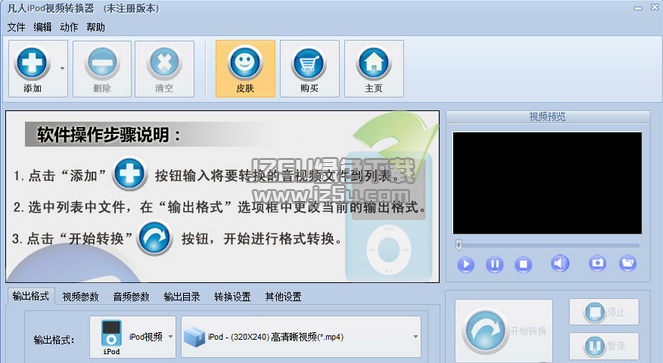Viewport: 663px width, 363px height.
Task: Stop the preview video playback
Action: click(523, 264)
